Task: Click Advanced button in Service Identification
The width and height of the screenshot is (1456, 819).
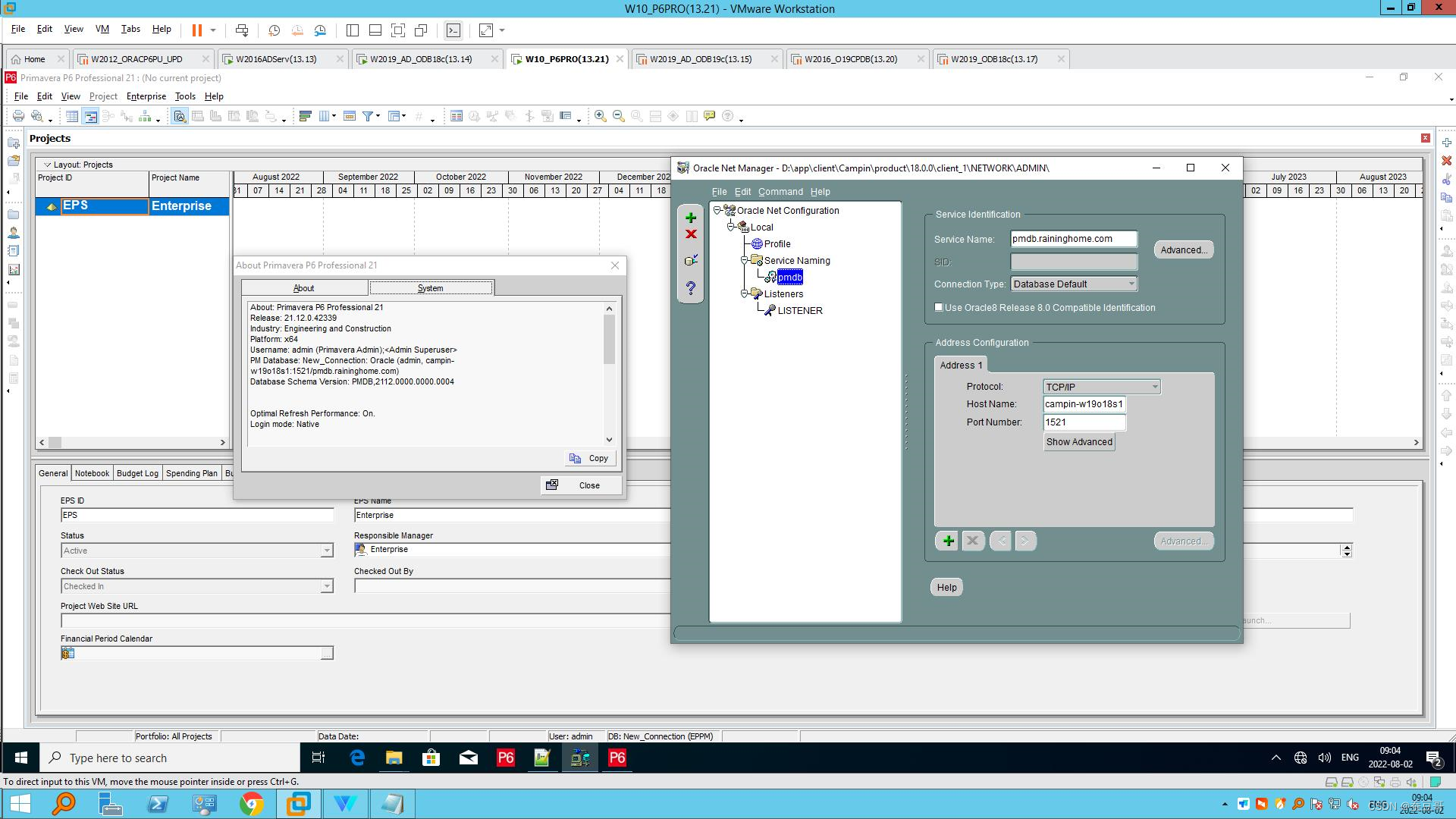Action: point(1183,250)
